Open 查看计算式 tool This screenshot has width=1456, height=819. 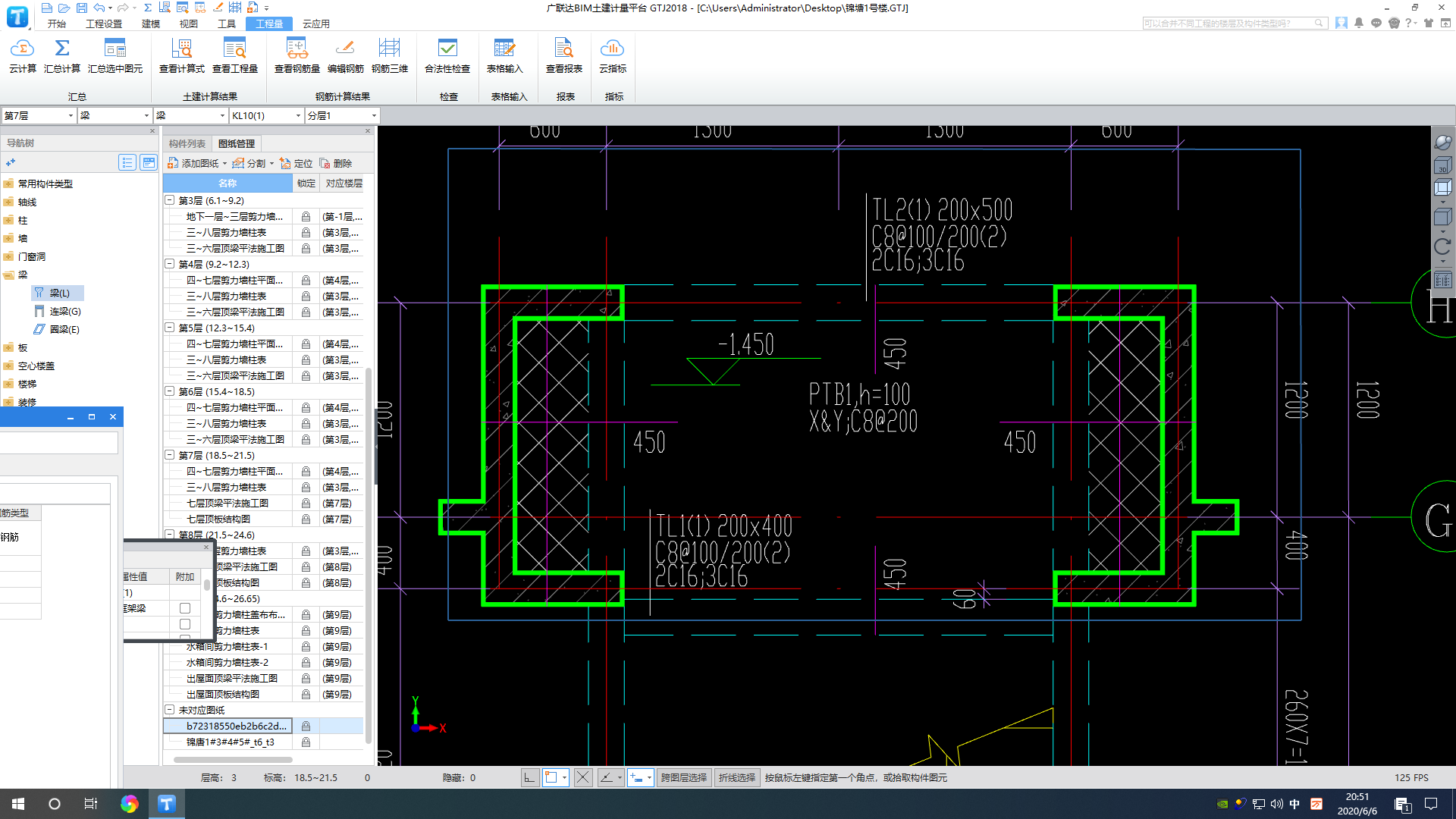pos(182,57)
